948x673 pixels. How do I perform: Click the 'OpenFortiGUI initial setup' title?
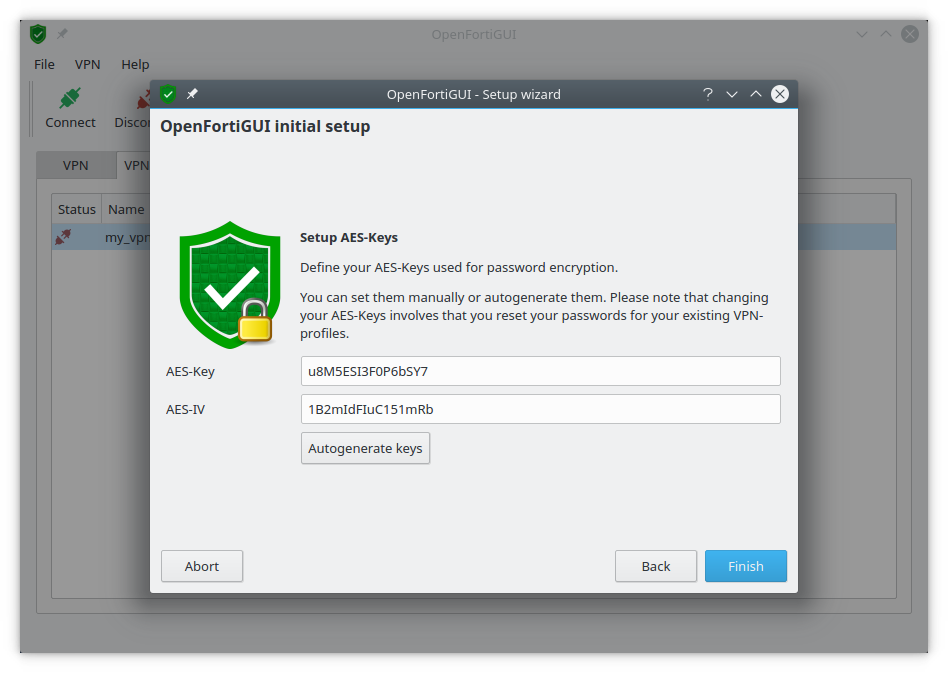265,126
